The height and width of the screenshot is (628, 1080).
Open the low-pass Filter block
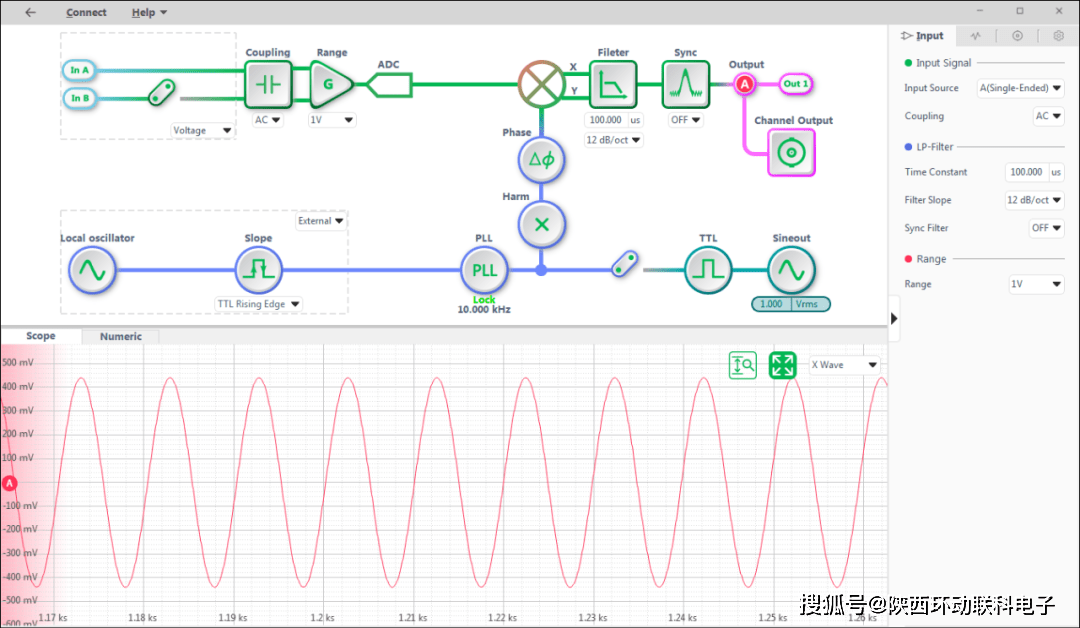pos(611,85)
